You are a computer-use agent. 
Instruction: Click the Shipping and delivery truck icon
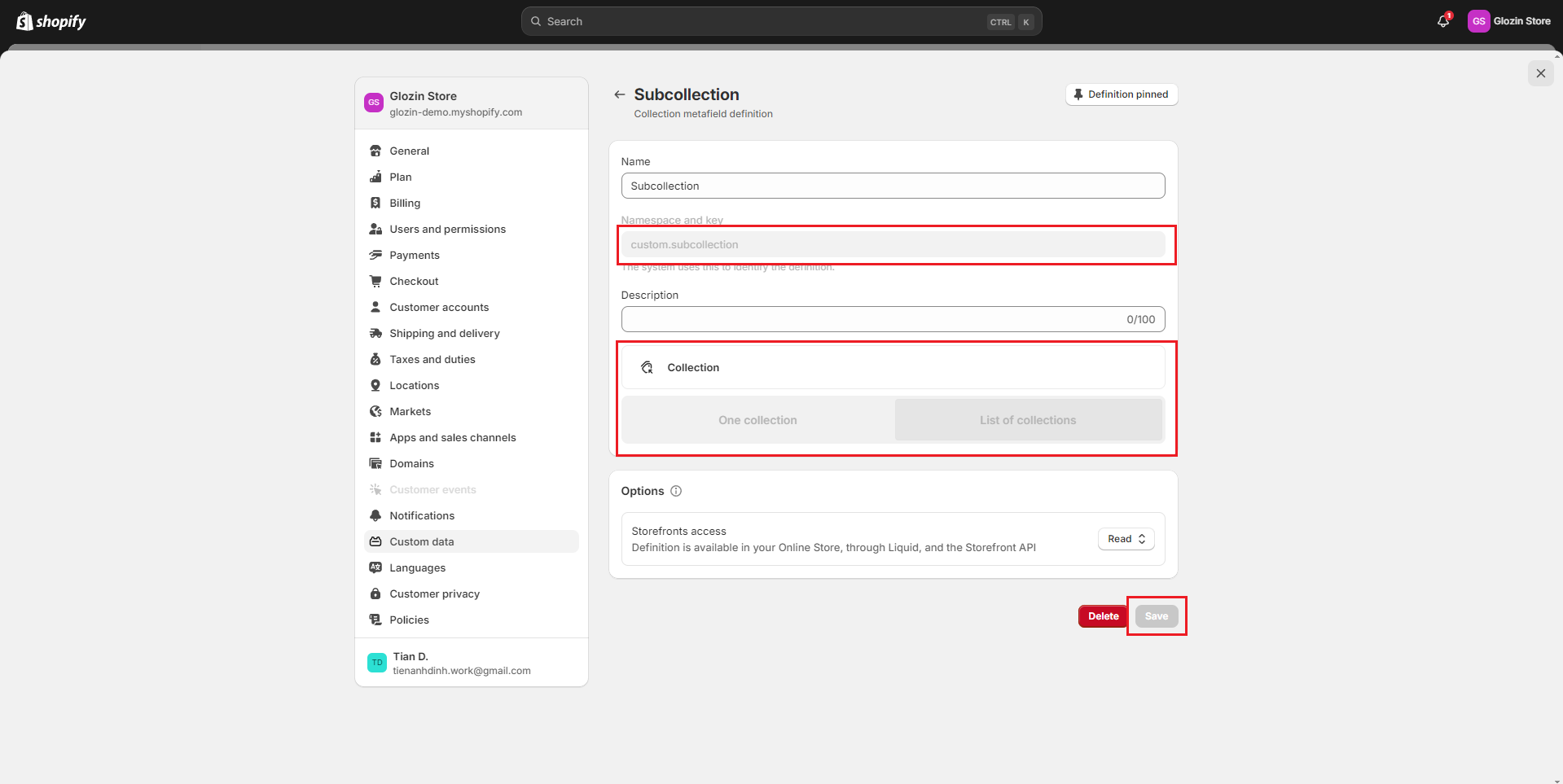tap(375, 333)
